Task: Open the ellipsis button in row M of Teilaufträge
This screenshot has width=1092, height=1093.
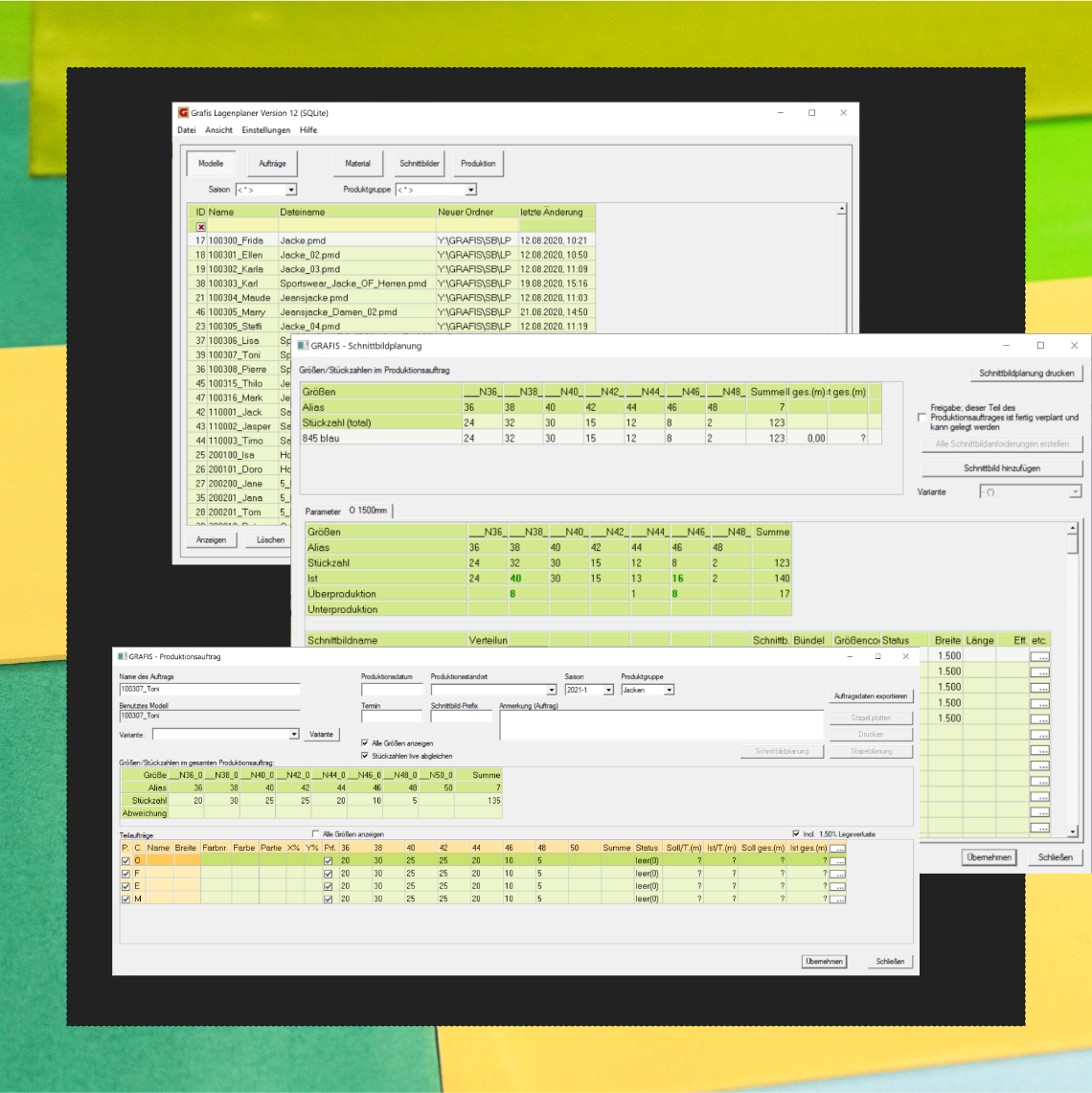Action: pos(837,899)
